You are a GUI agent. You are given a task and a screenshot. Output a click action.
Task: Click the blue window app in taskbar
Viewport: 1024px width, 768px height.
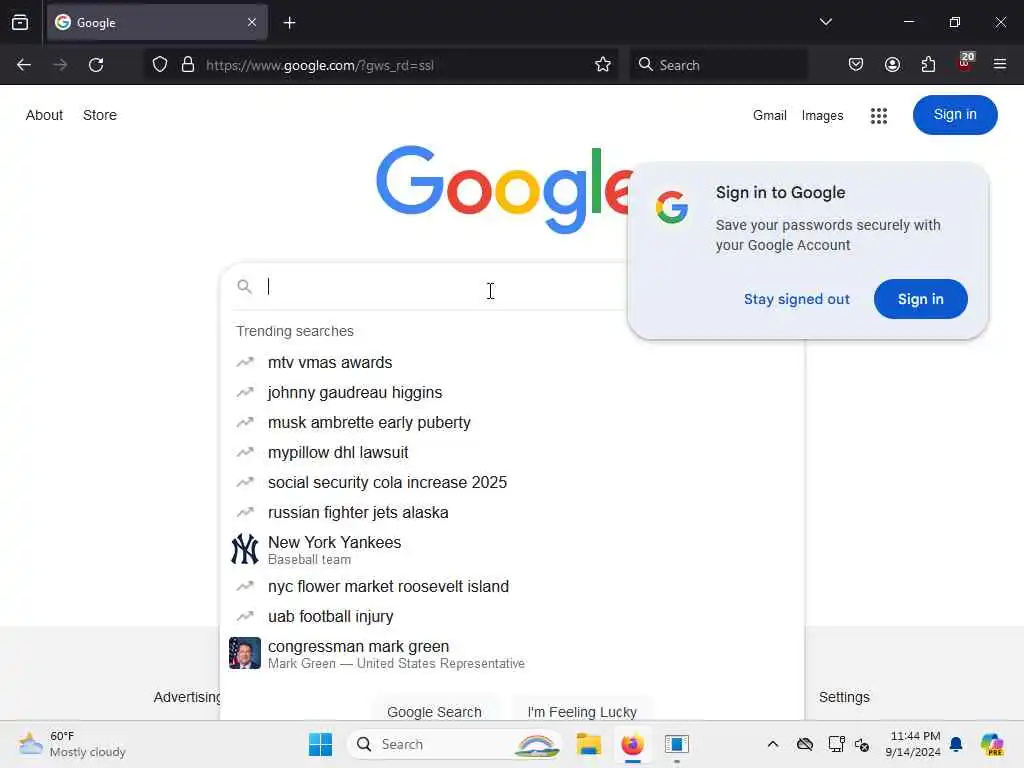pos(677,744)
